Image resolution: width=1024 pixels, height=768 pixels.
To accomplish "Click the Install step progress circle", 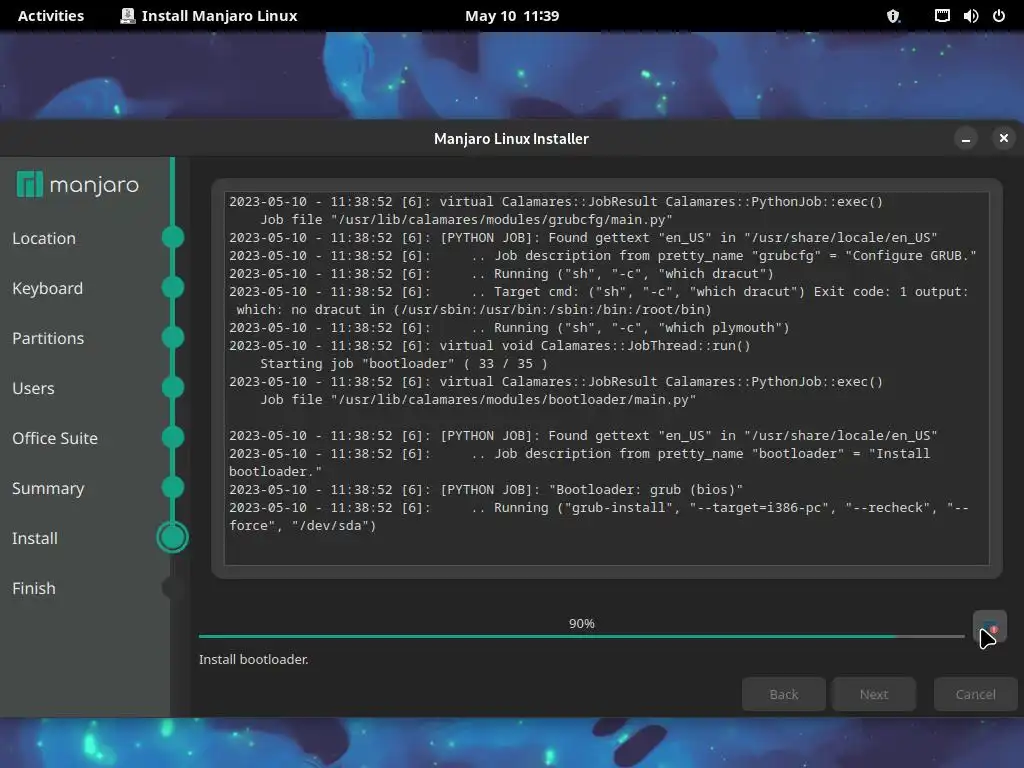I will [172, 537].
